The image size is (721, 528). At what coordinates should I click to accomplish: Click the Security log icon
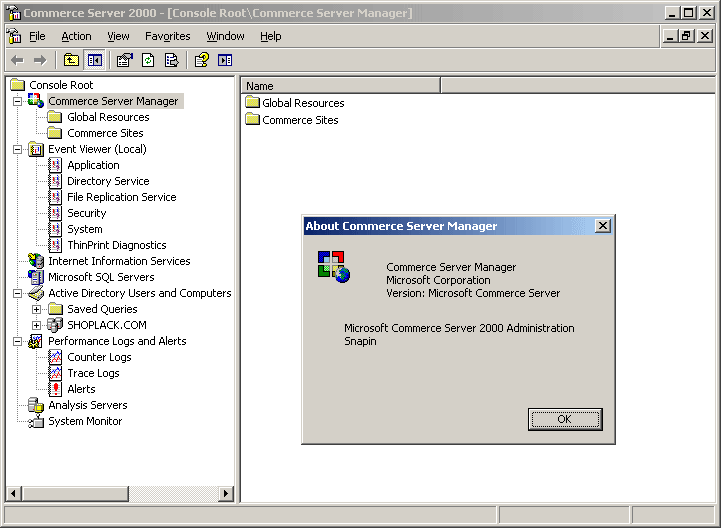click(55, 213)
